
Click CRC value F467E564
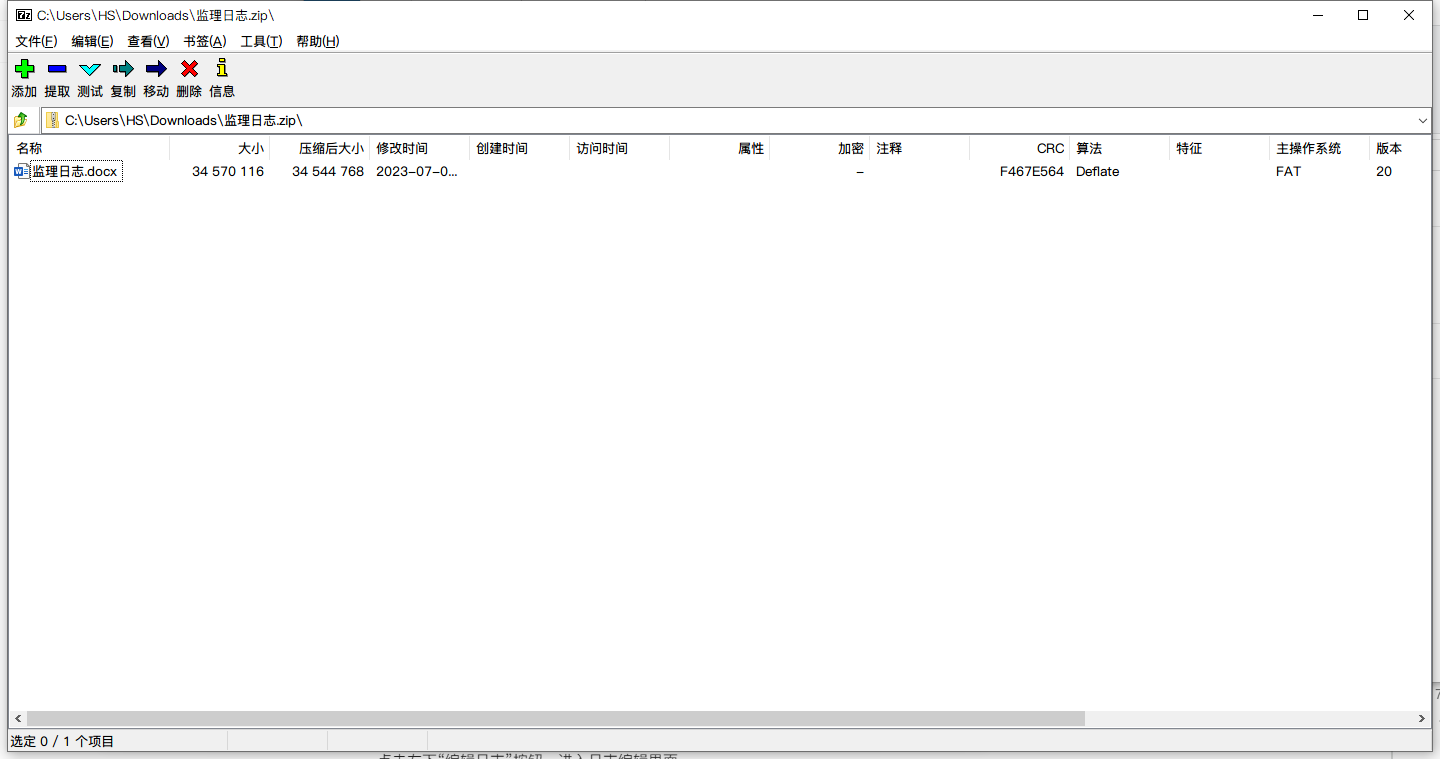coord(1032,172)
